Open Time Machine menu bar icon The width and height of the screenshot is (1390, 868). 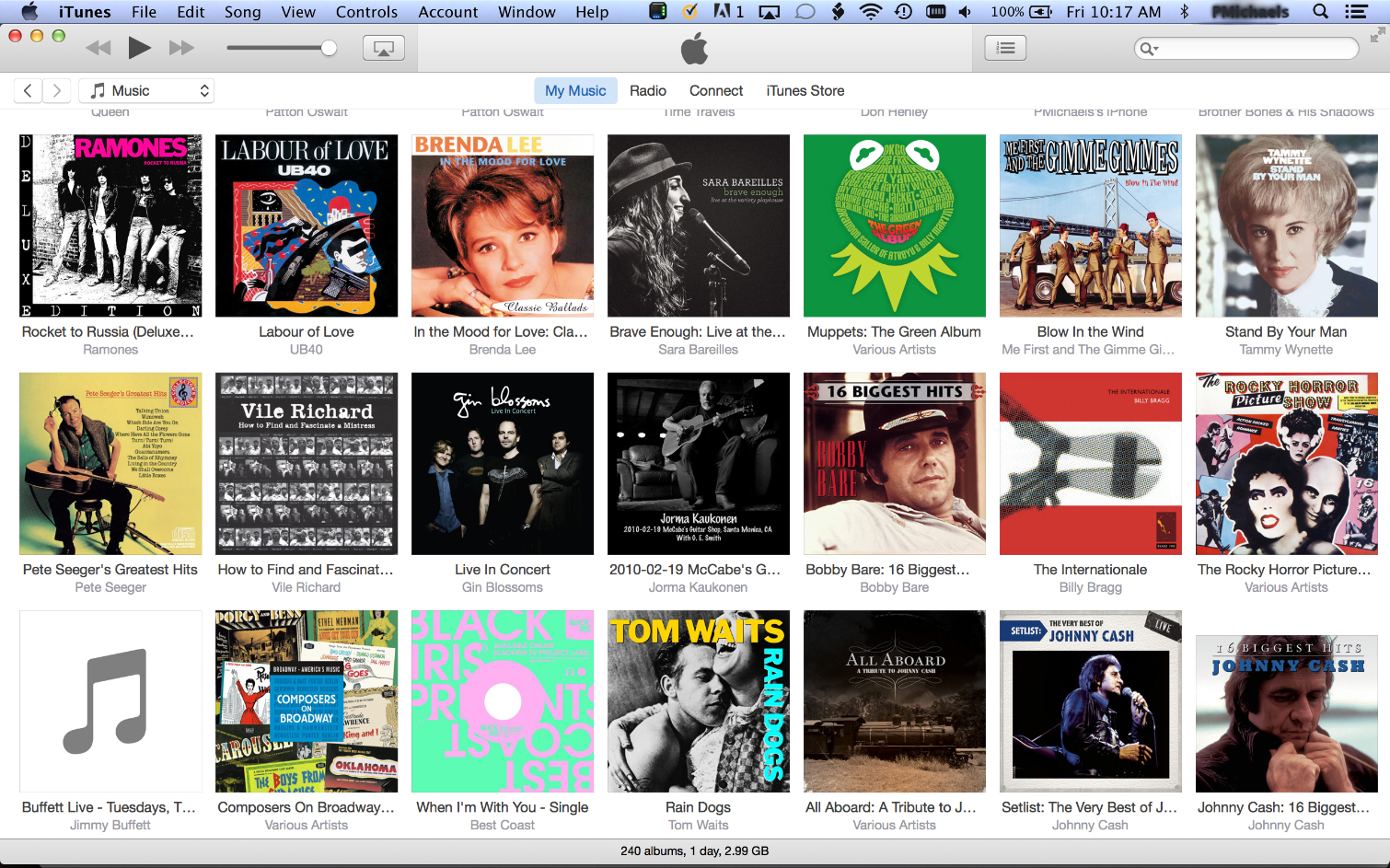[903, 12]
